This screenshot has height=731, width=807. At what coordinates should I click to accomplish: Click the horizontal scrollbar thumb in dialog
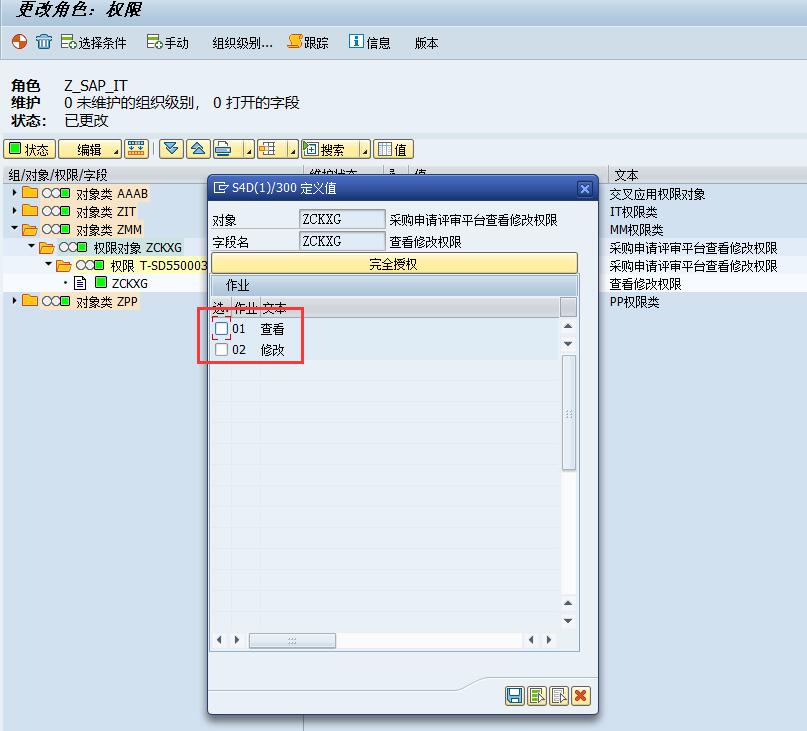pyautogui.click(x=292, y=640)
